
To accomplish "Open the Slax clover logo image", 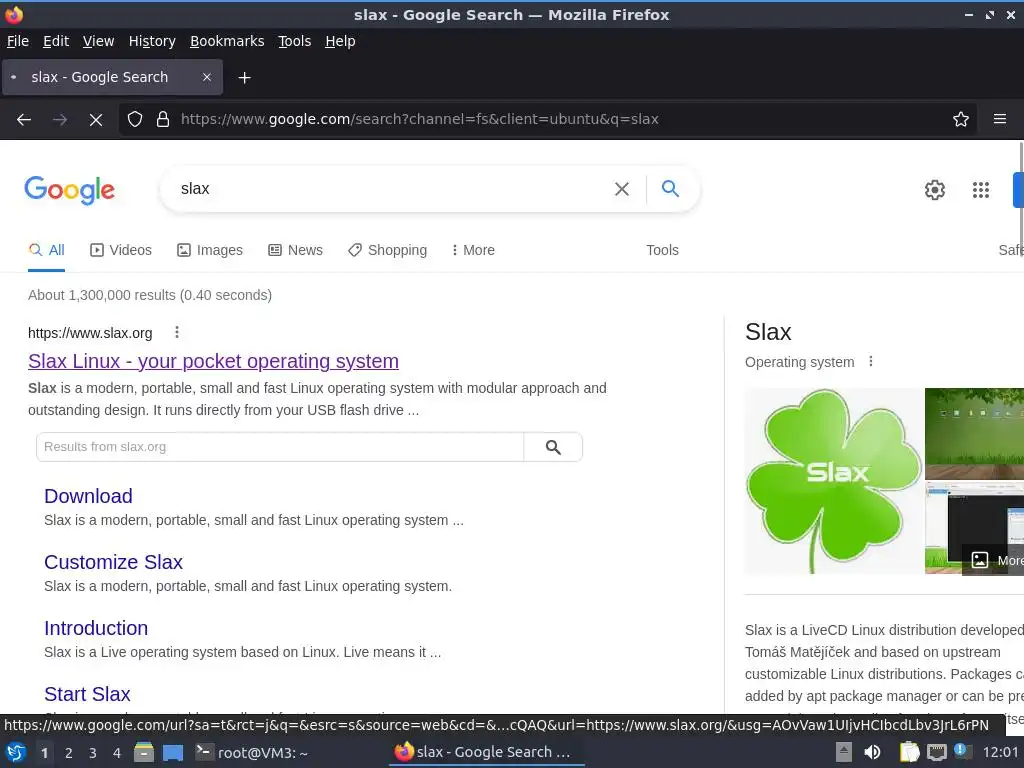I will tap(834, 481).
